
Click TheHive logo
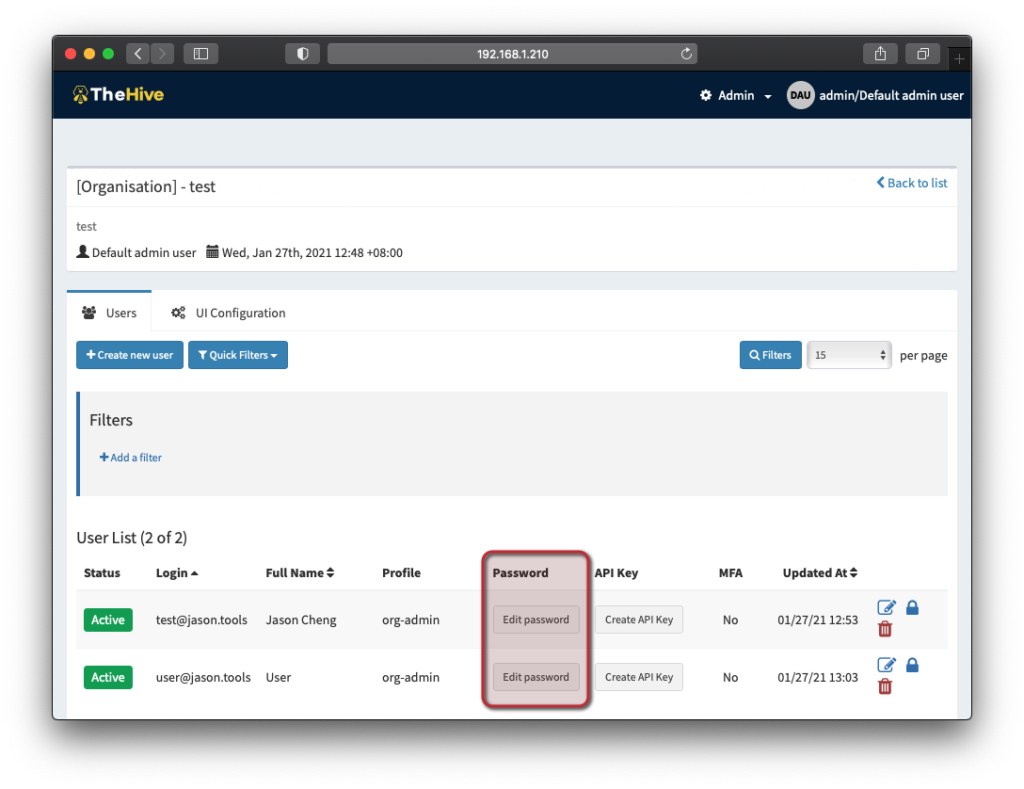coord(118,95)
